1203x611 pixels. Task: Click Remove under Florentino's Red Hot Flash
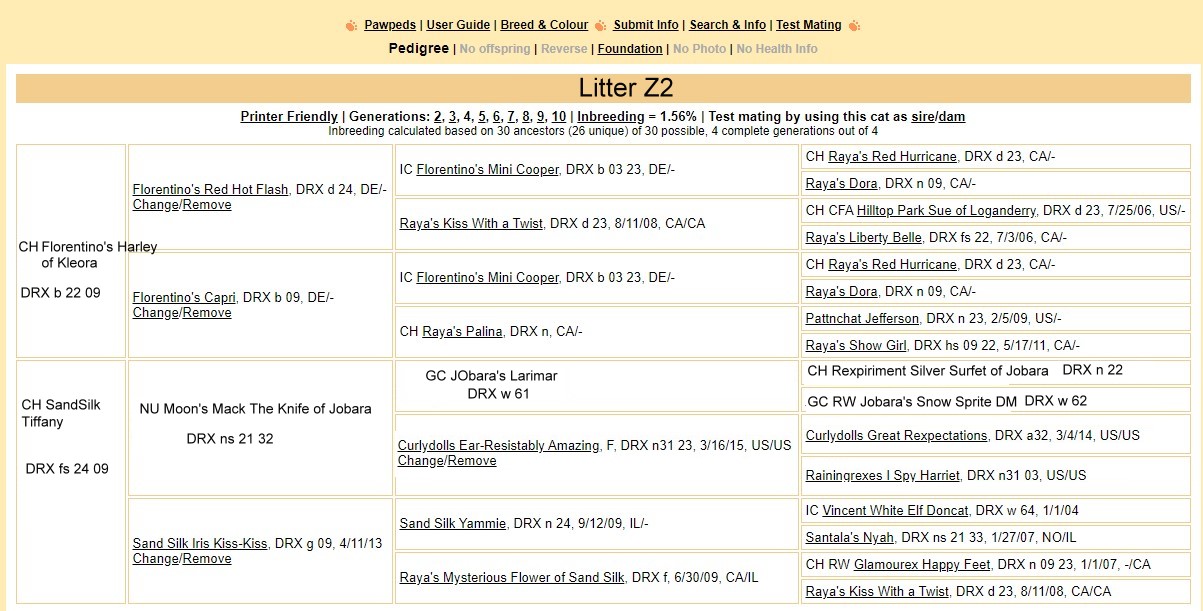[x=207, y=205]
